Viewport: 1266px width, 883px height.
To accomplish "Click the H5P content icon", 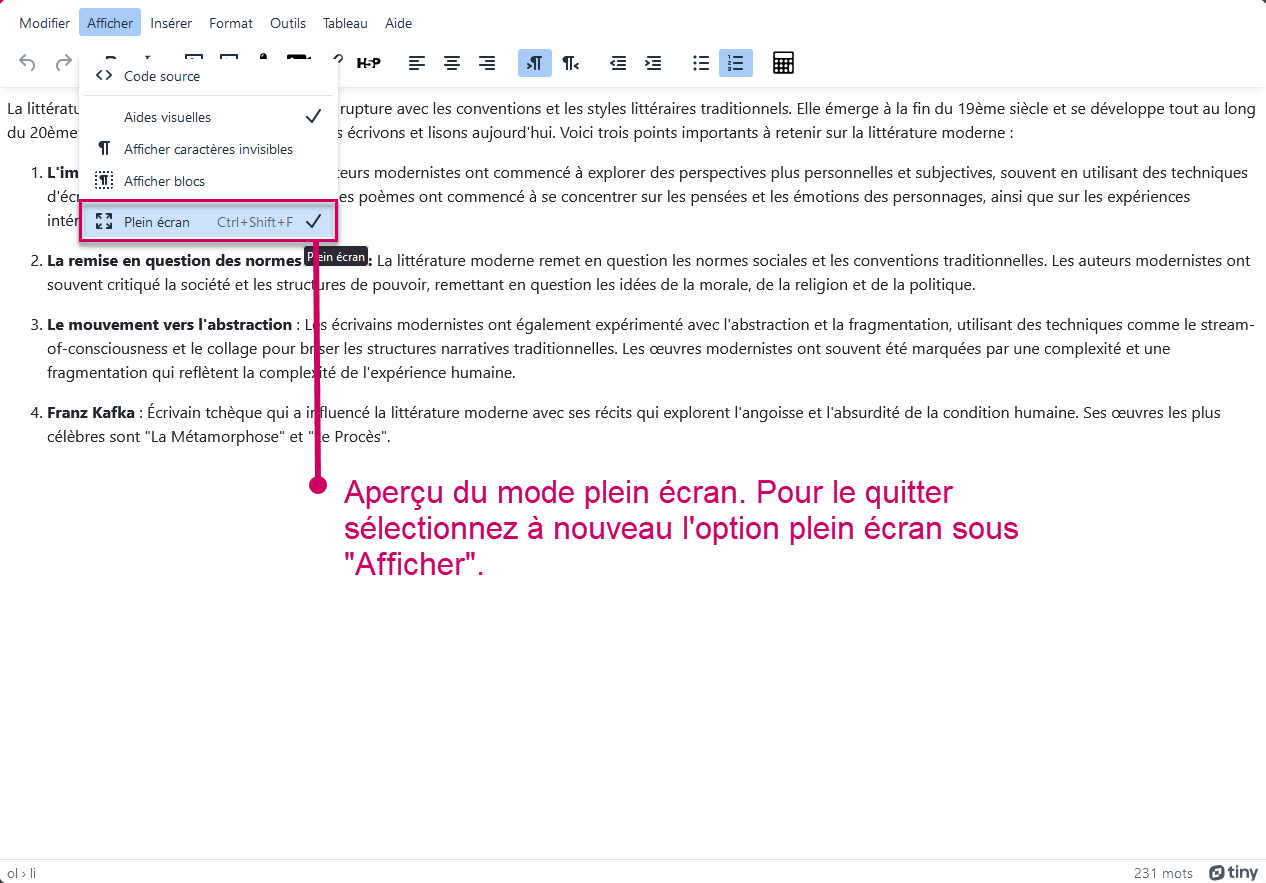I will pos(368,63).
